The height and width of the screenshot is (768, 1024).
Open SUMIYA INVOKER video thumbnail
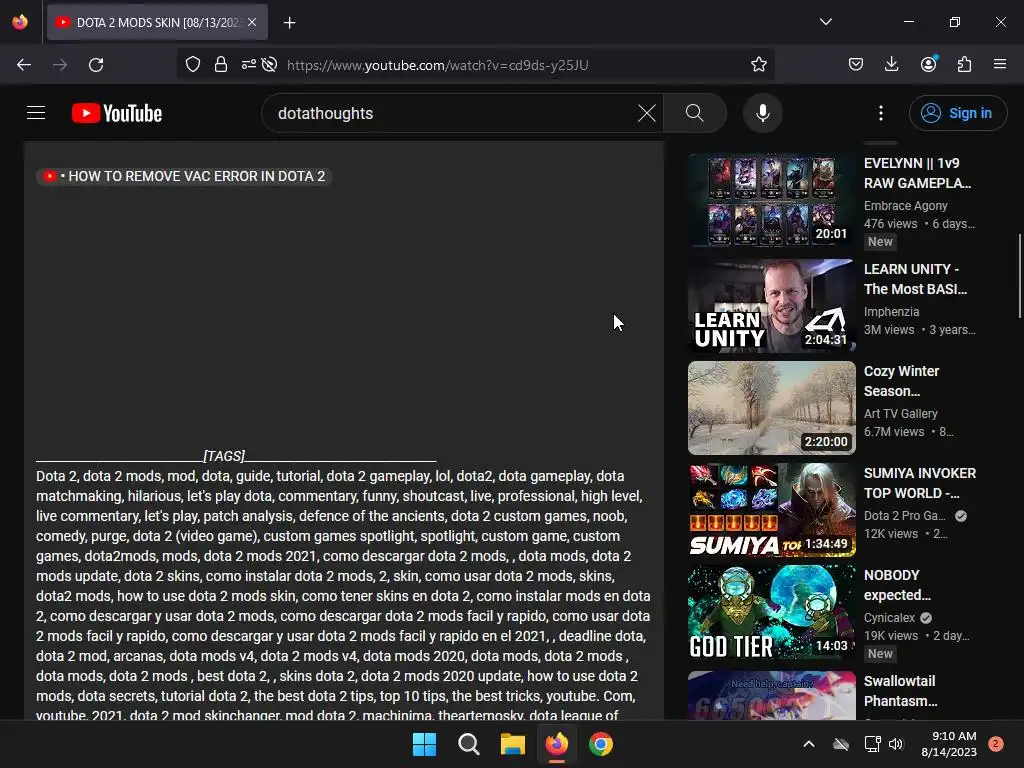[771, 509]
